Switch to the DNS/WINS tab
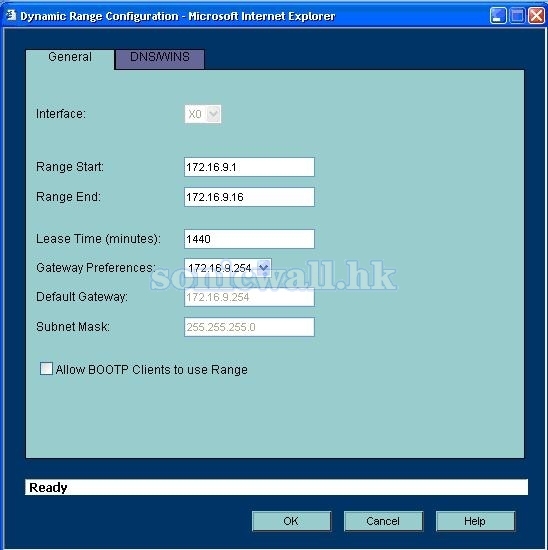Image resolution: width=548 pixels, height=550 pixels. click(x=160, y=59)
